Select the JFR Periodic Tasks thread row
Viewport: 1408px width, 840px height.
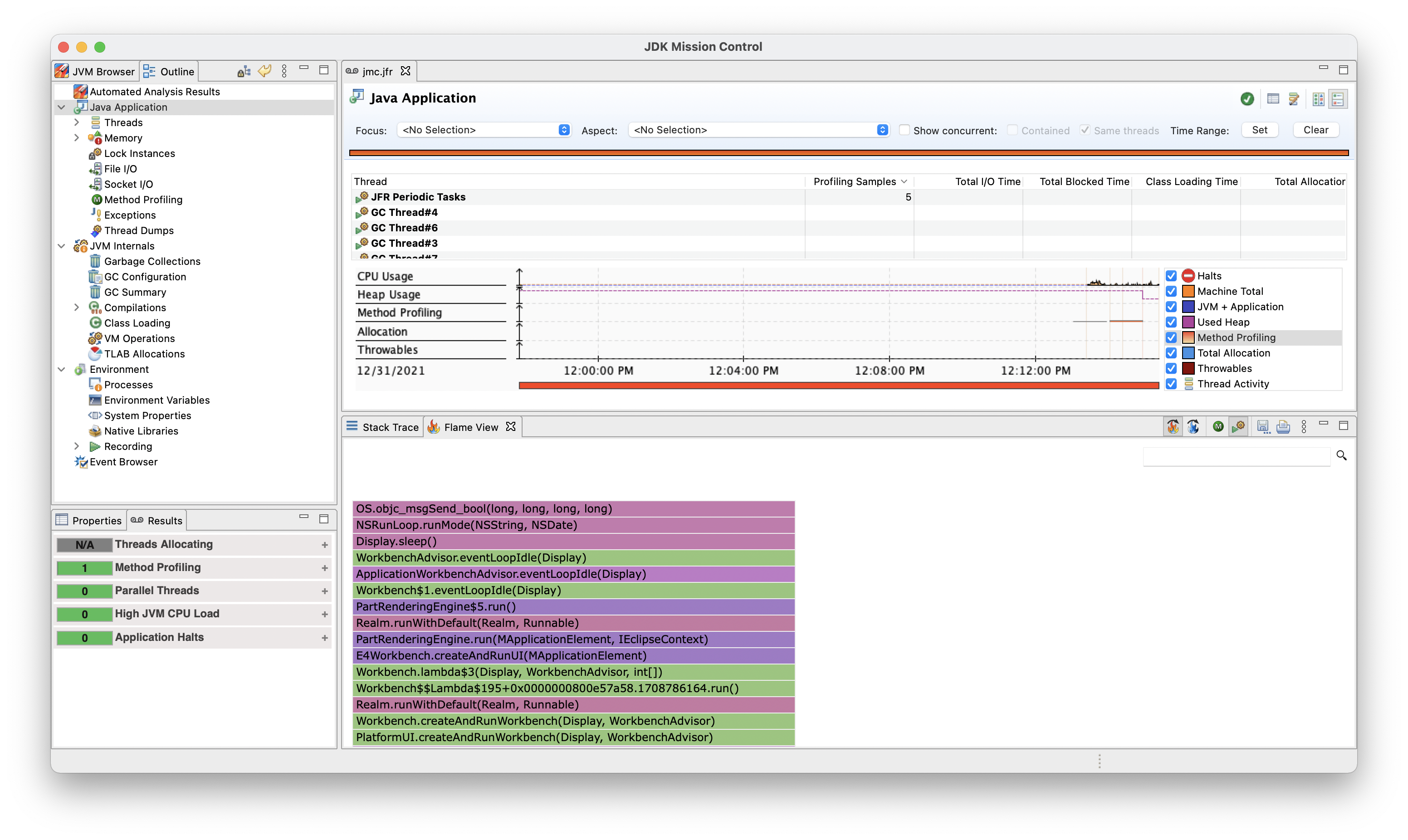tap(849, 197)
